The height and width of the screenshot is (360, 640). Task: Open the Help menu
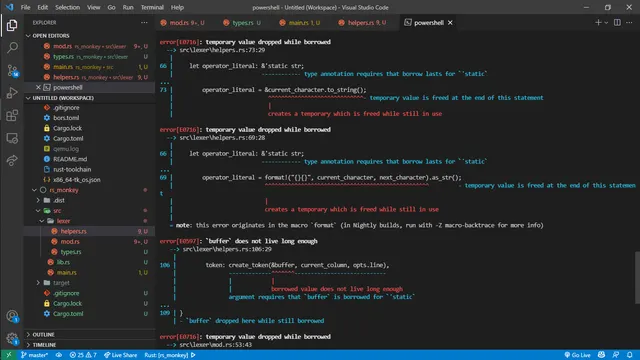click(x=177, y=7)
